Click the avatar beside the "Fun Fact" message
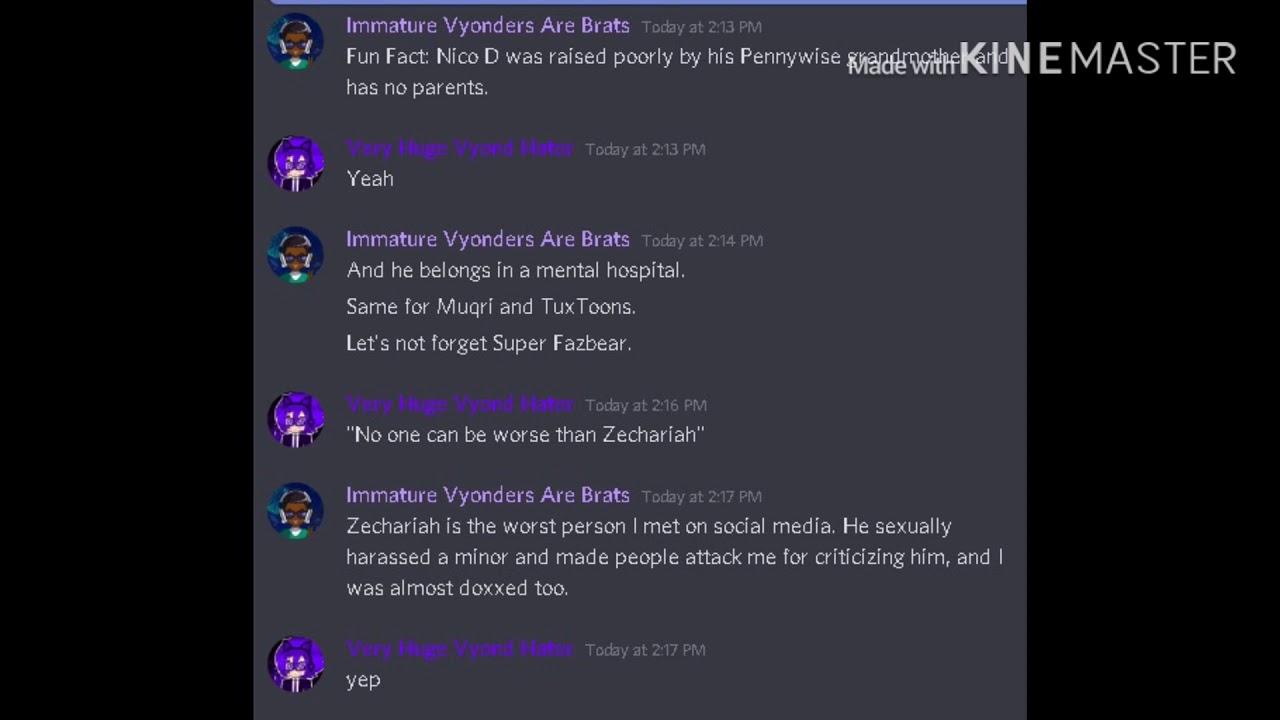1280x720 pixels. pyautogui.click(x=296, y=42)
